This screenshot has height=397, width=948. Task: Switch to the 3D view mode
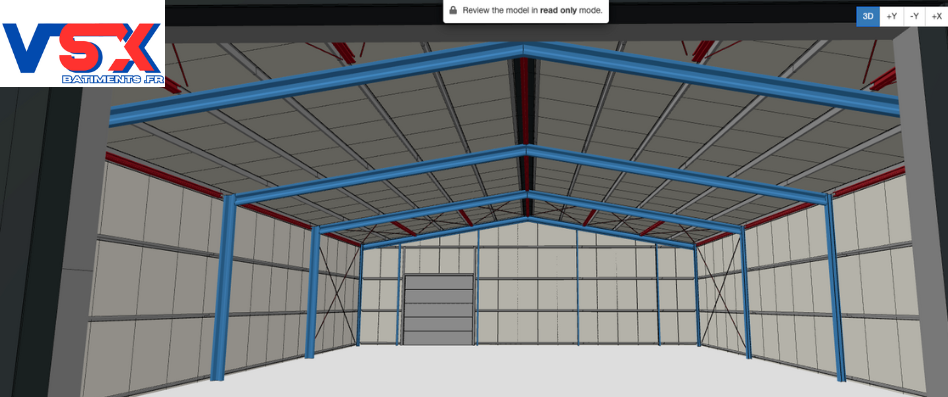[x=868, y=17]
